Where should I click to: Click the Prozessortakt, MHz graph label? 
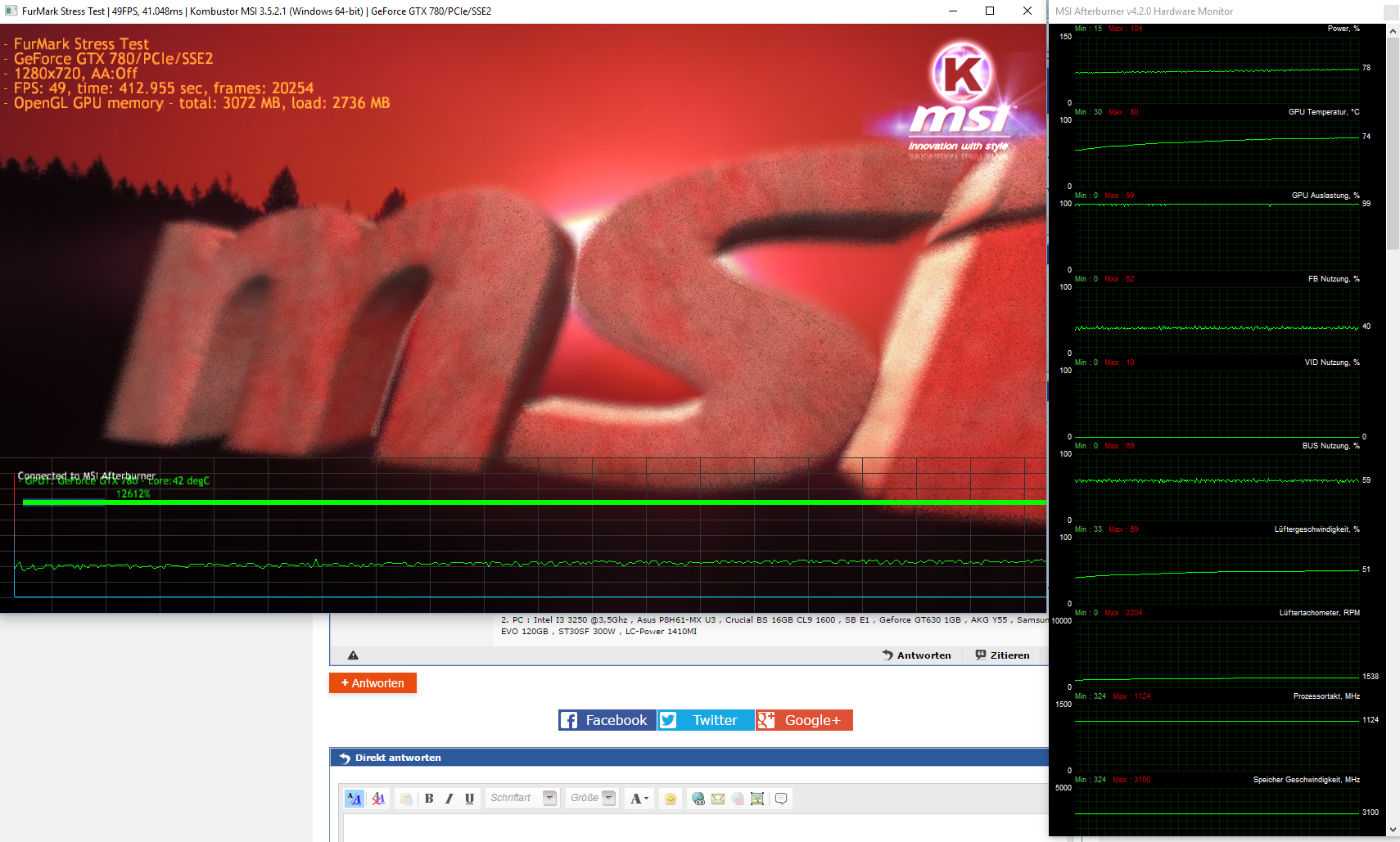tap(1326, 696)
